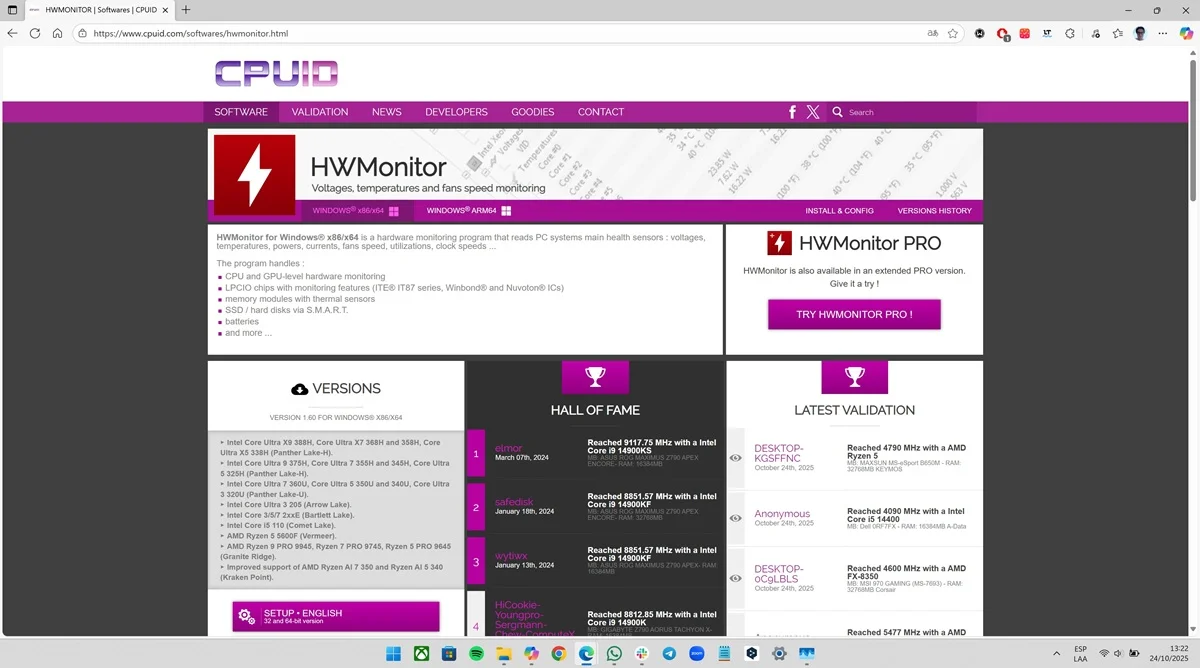Image resolution: width=1200 pixels, height=668 pixels.
Task: Click 'Reached 9117.75 MHz' record text
Action: [x=652, y=447]
